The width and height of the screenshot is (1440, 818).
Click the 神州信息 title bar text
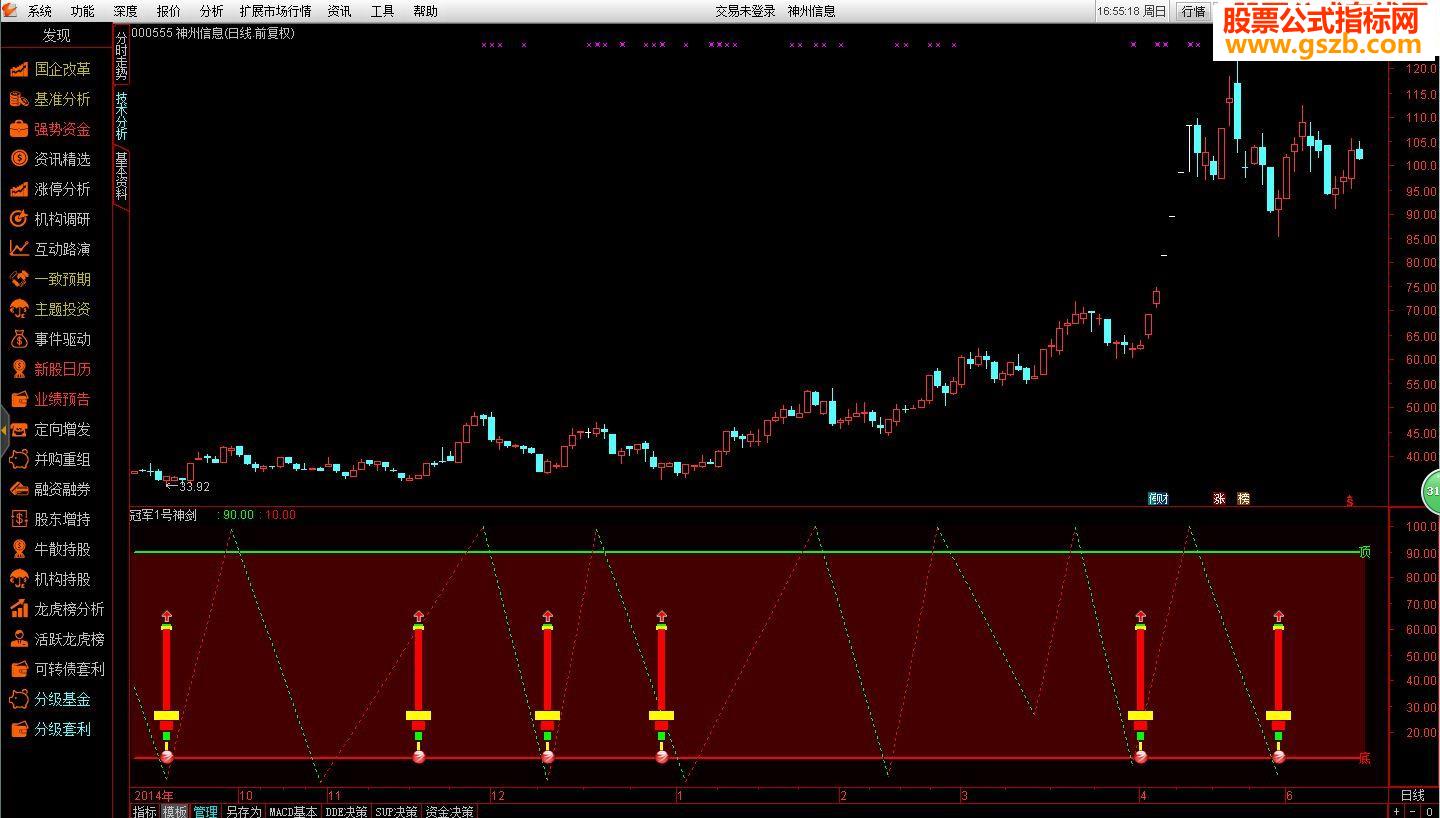[x=811, y=11]
